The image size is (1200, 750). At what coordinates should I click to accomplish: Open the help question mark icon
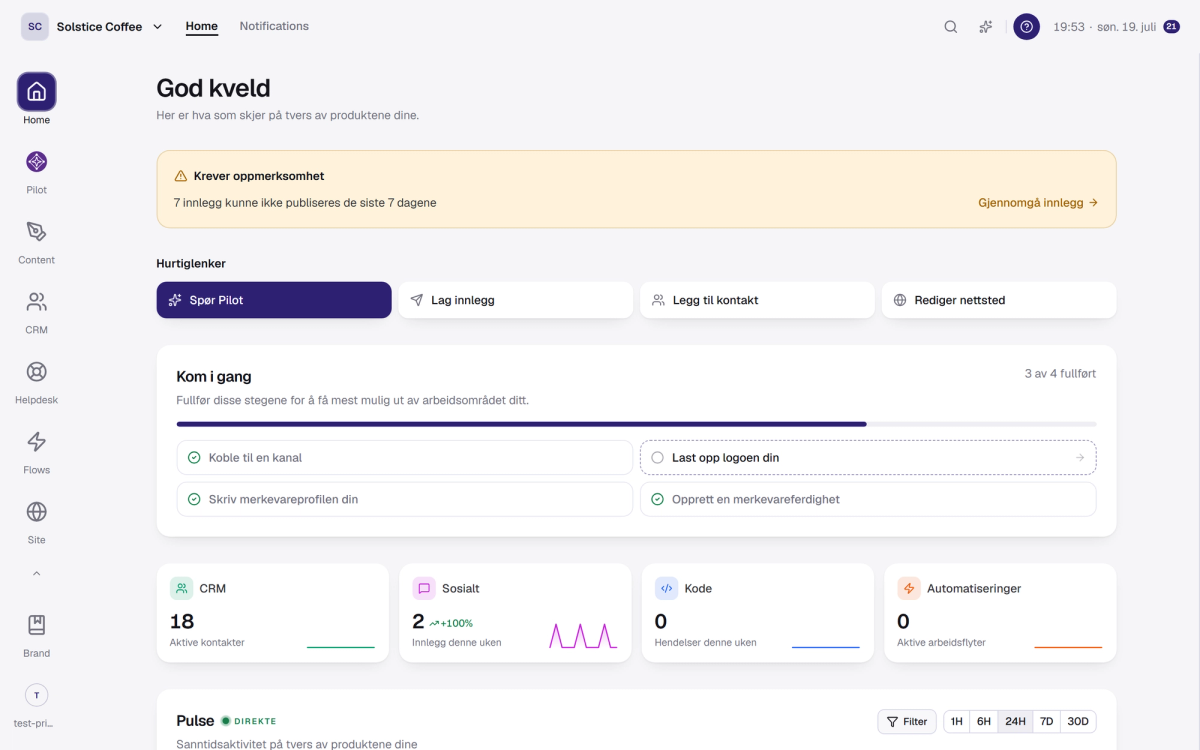click(1026, 27)
